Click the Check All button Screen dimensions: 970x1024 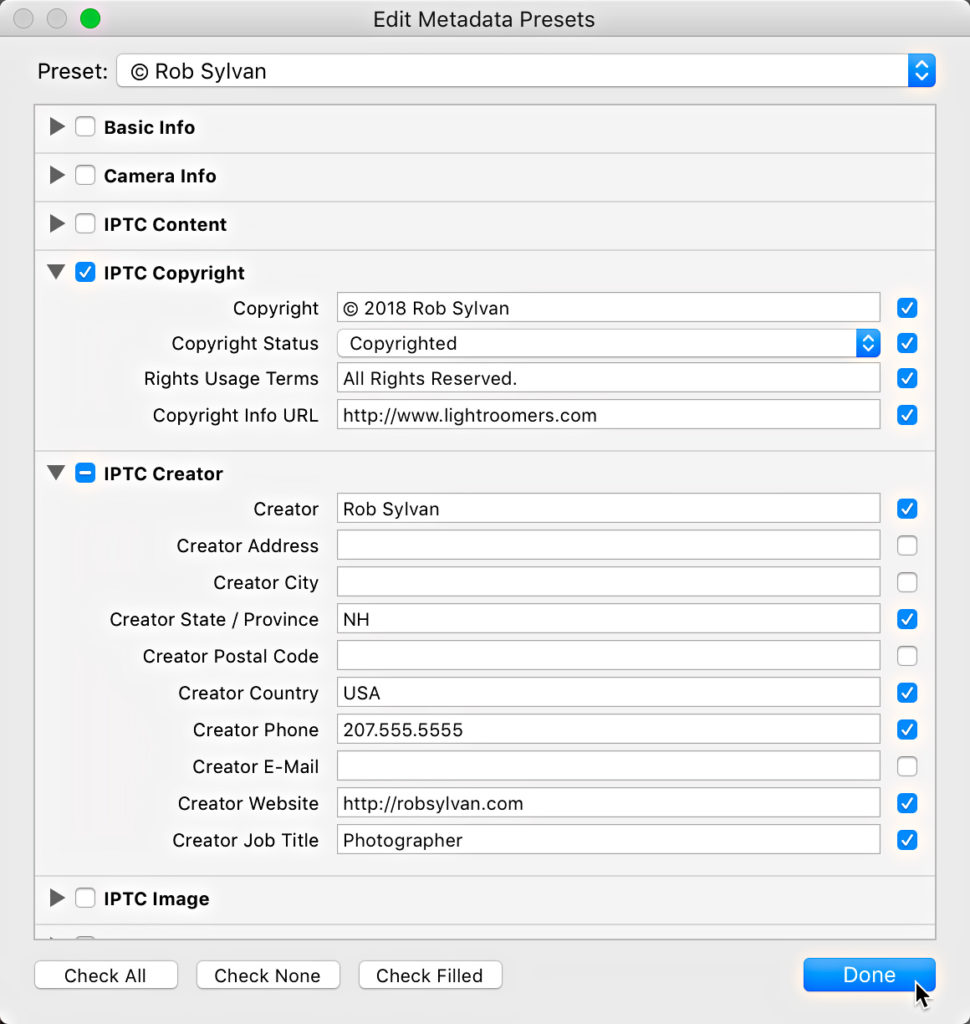tap(105, 975)
